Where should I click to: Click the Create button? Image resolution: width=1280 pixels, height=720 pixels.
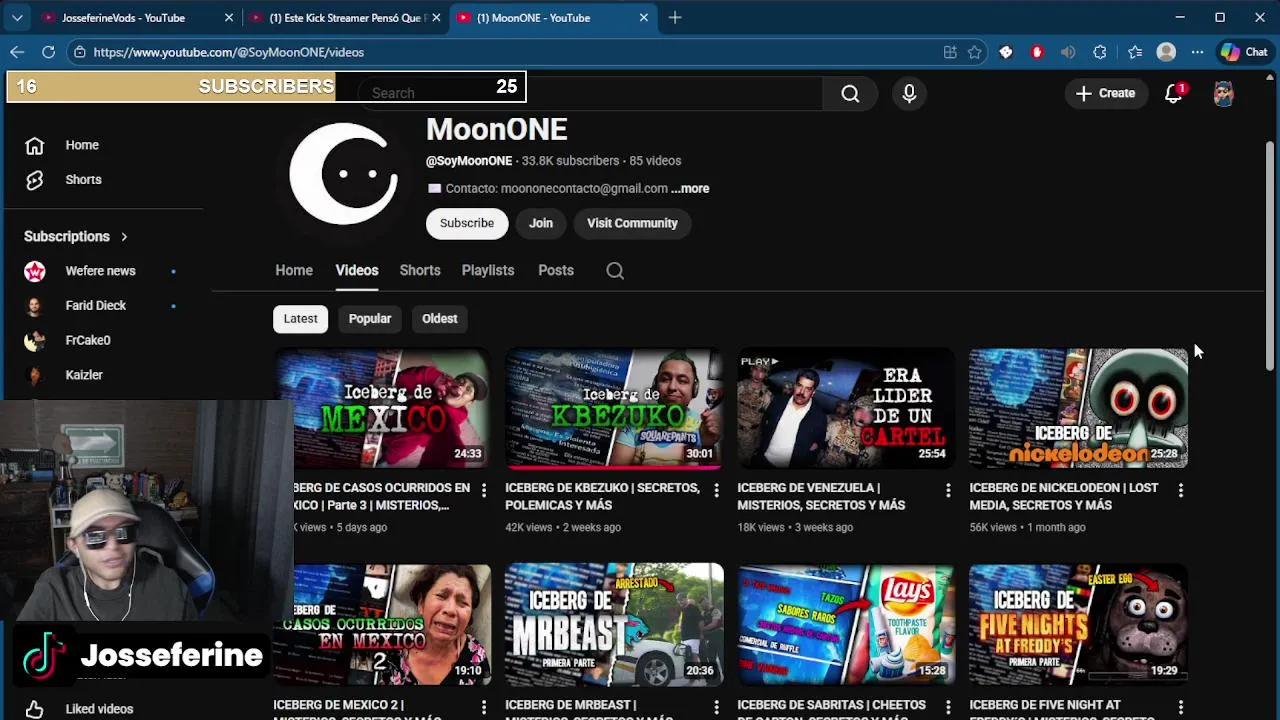[1105, 93]
